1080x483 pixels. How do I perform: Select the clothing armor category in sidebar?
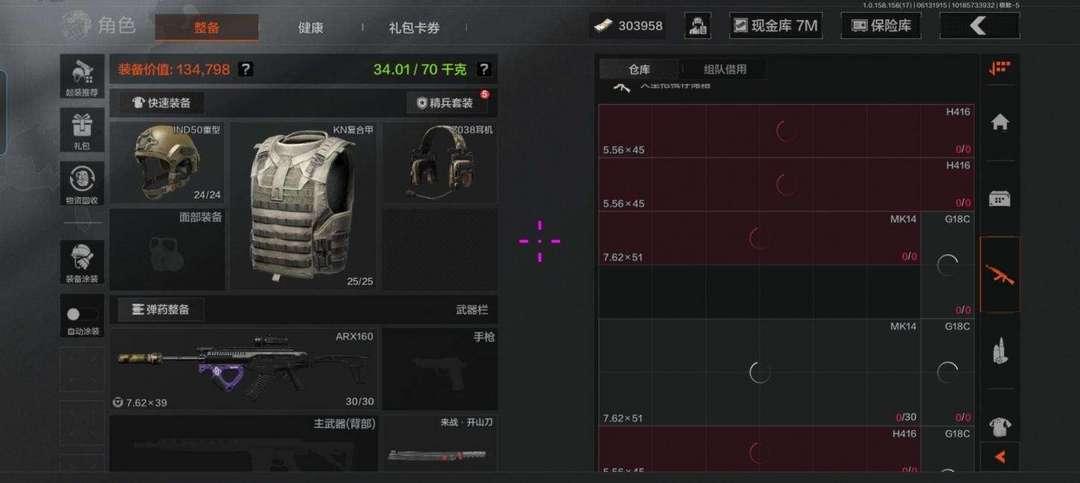click(999, 427)
